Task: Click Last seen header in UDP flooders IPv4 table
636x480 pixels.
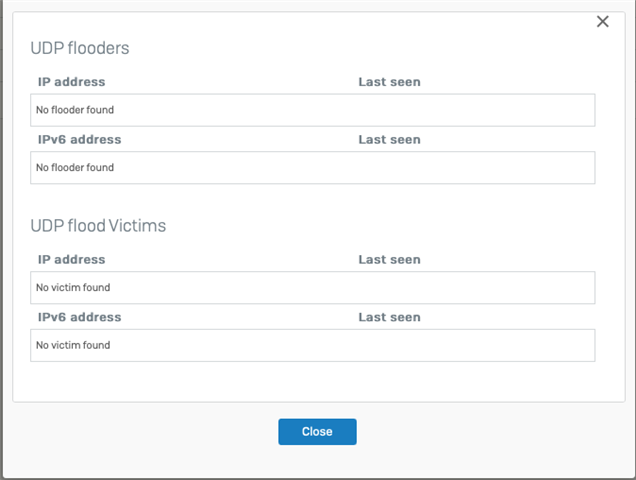Action: pos(389,82)
